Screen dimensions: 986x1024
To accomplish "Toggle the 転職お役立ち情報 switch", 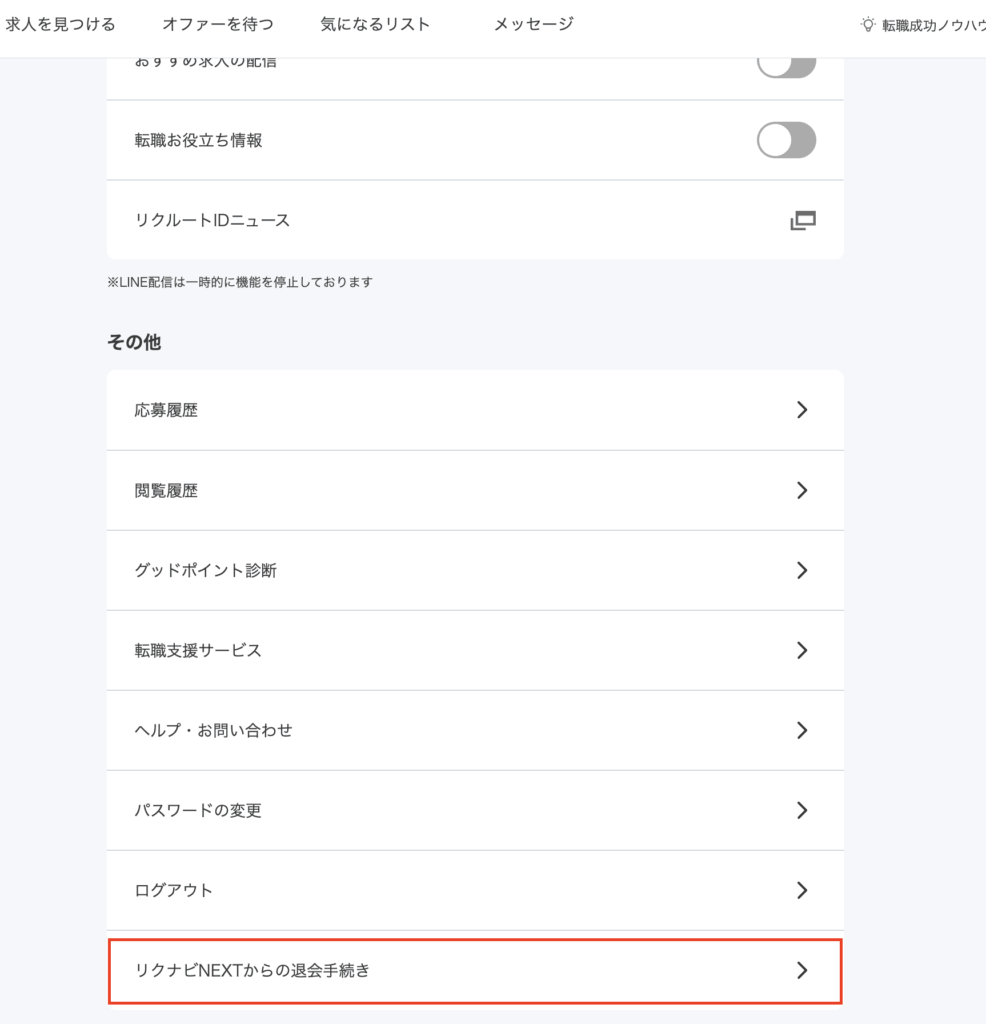I will coord(786,140).
